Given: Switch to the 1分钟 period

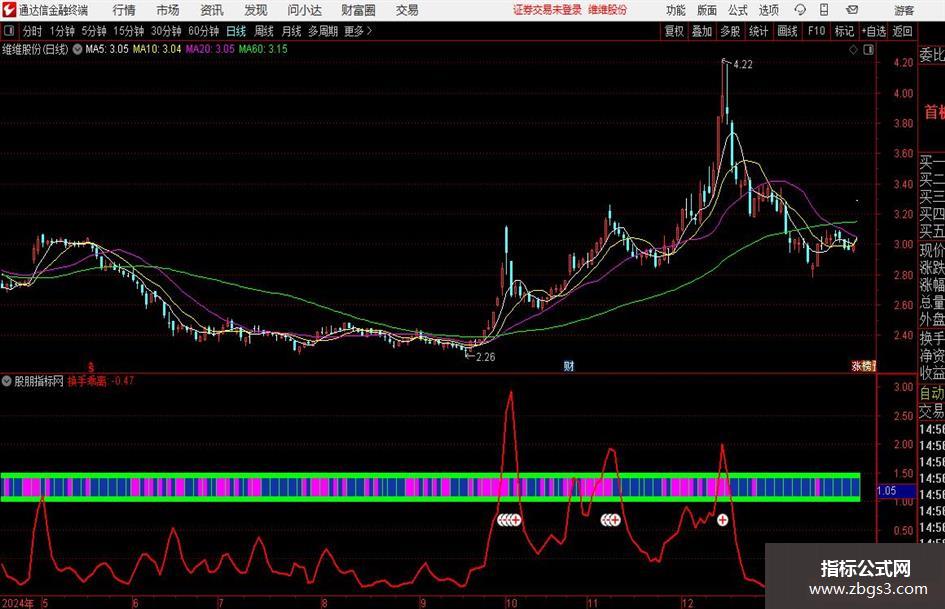Looking at the screenshot, I should coord(62,31).
